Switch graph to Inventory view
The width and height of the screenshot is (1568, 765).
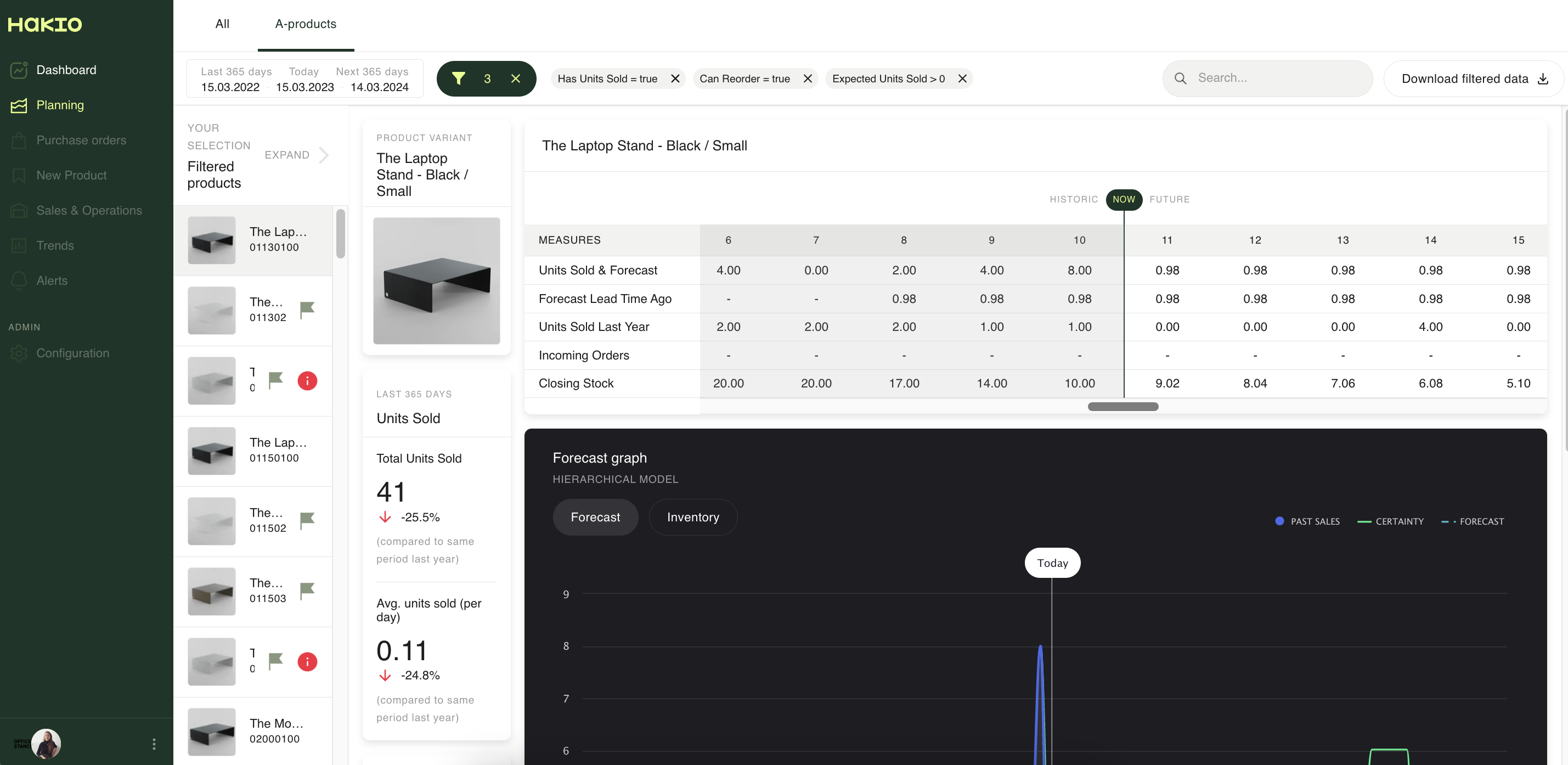[693, 517]
